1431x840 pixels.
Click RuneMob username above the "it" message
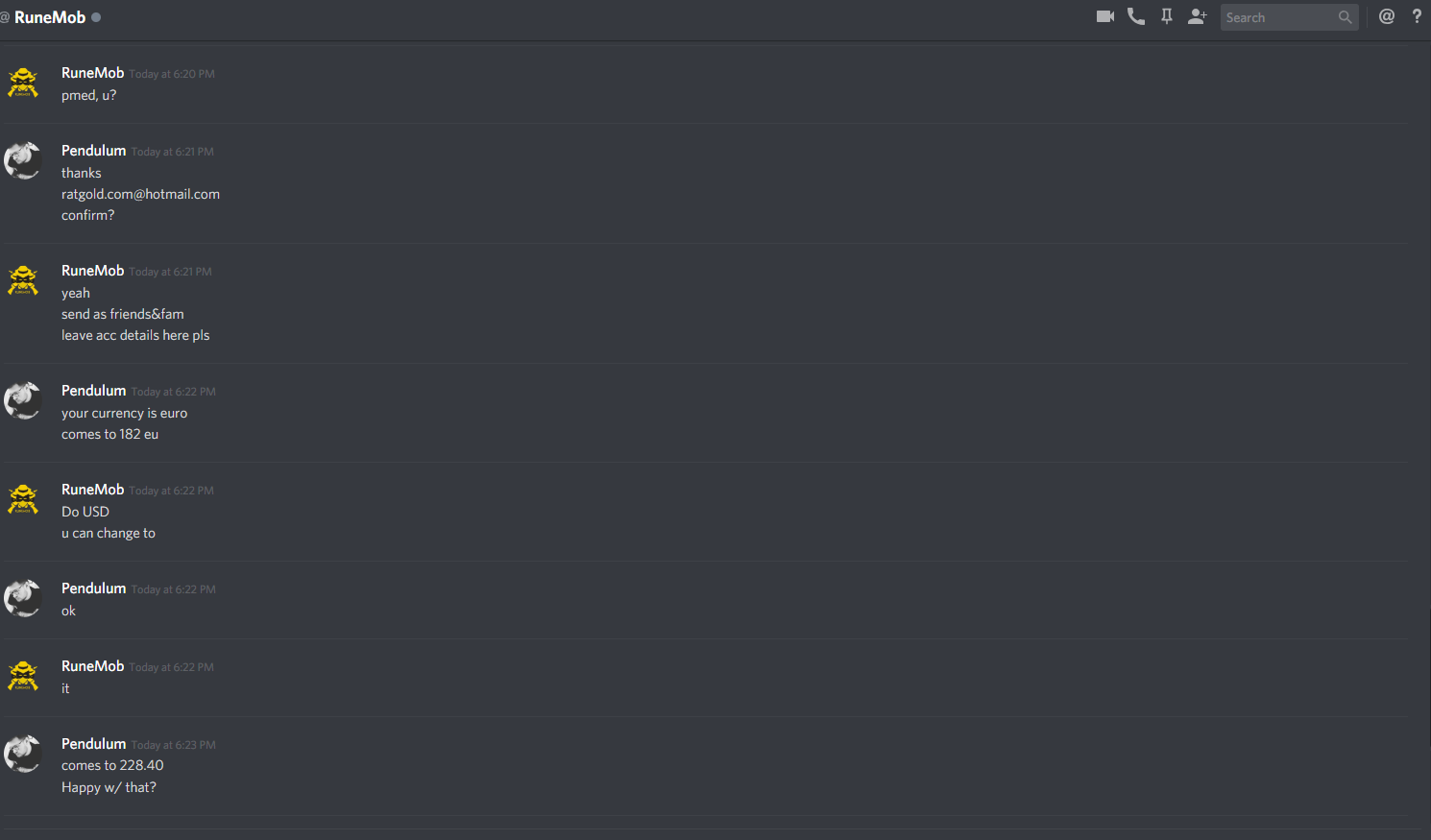tap(93, 666)
